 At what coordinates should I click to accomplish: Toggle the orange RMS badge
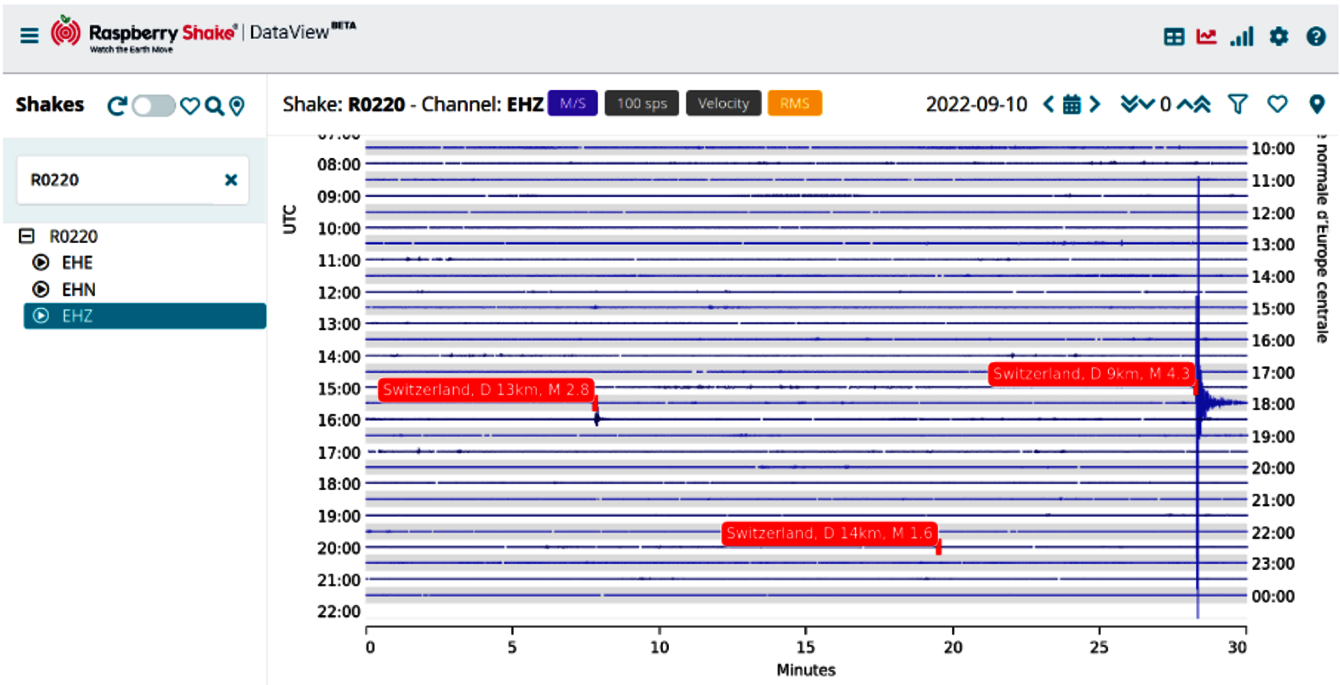794,104
